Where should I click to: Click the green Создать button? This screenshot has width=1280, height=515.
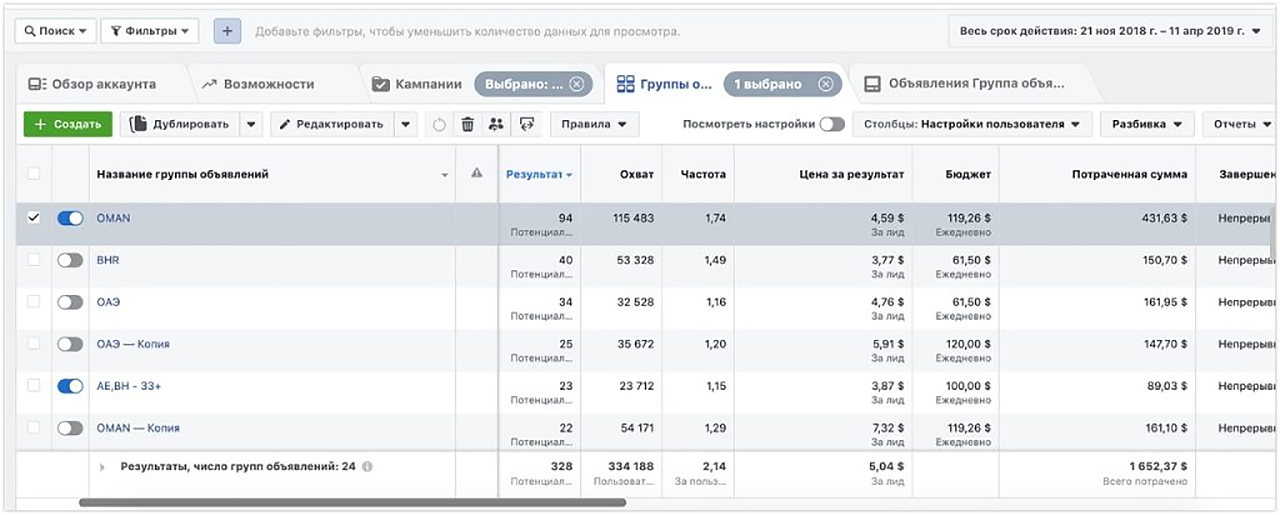pyautogui.click(x=68, y=125)
